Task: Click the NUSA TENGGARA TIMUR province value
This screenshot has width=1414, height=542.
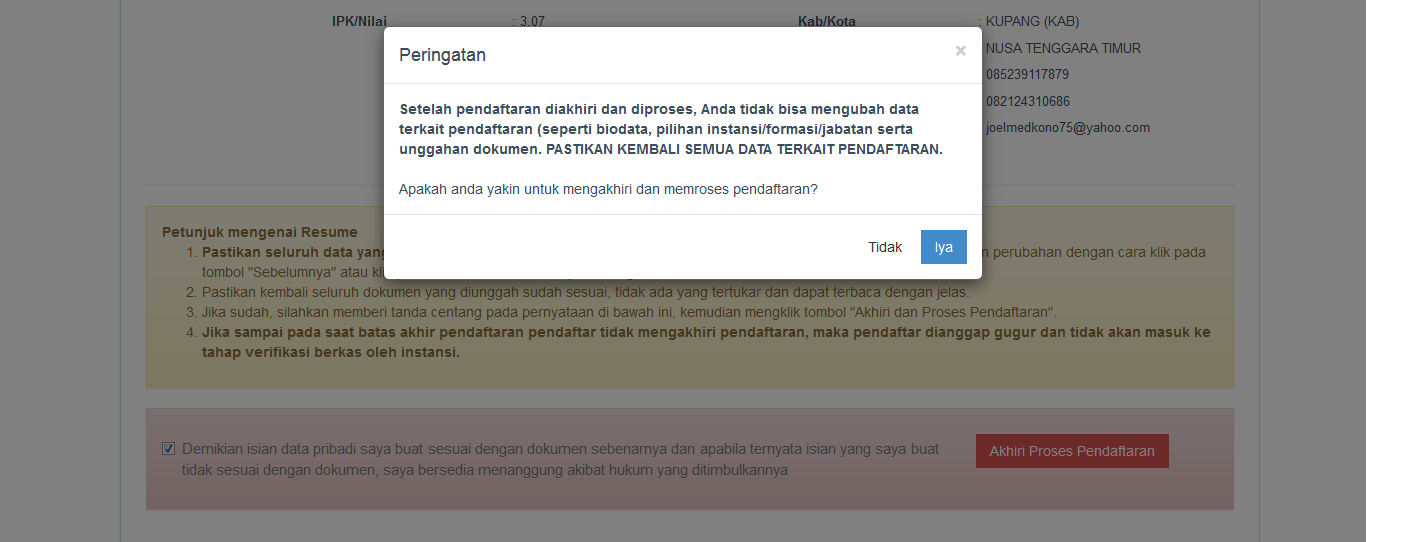Action: tap(1063, 48)
